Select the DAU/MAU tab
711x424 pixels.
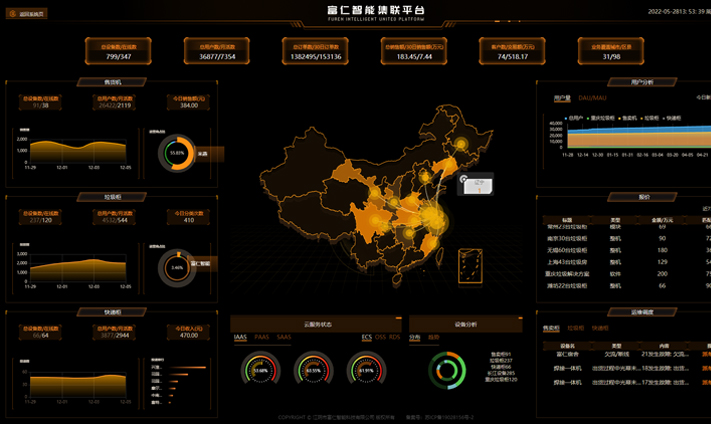pyautogui.click(x=592, y=98)
